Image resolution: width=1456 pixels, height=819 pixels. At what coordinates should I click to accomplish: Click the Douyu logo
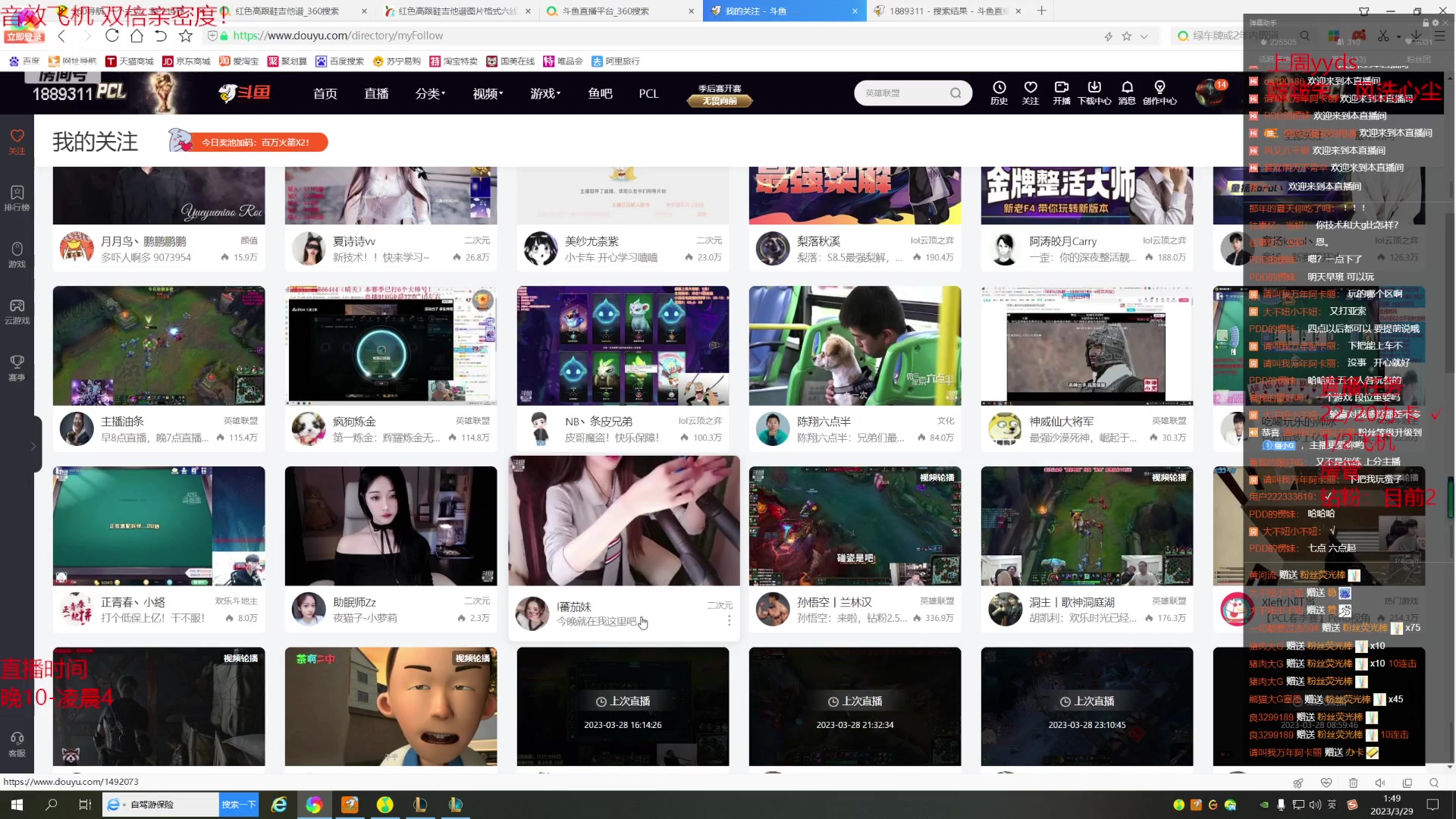tap(244, 93)
